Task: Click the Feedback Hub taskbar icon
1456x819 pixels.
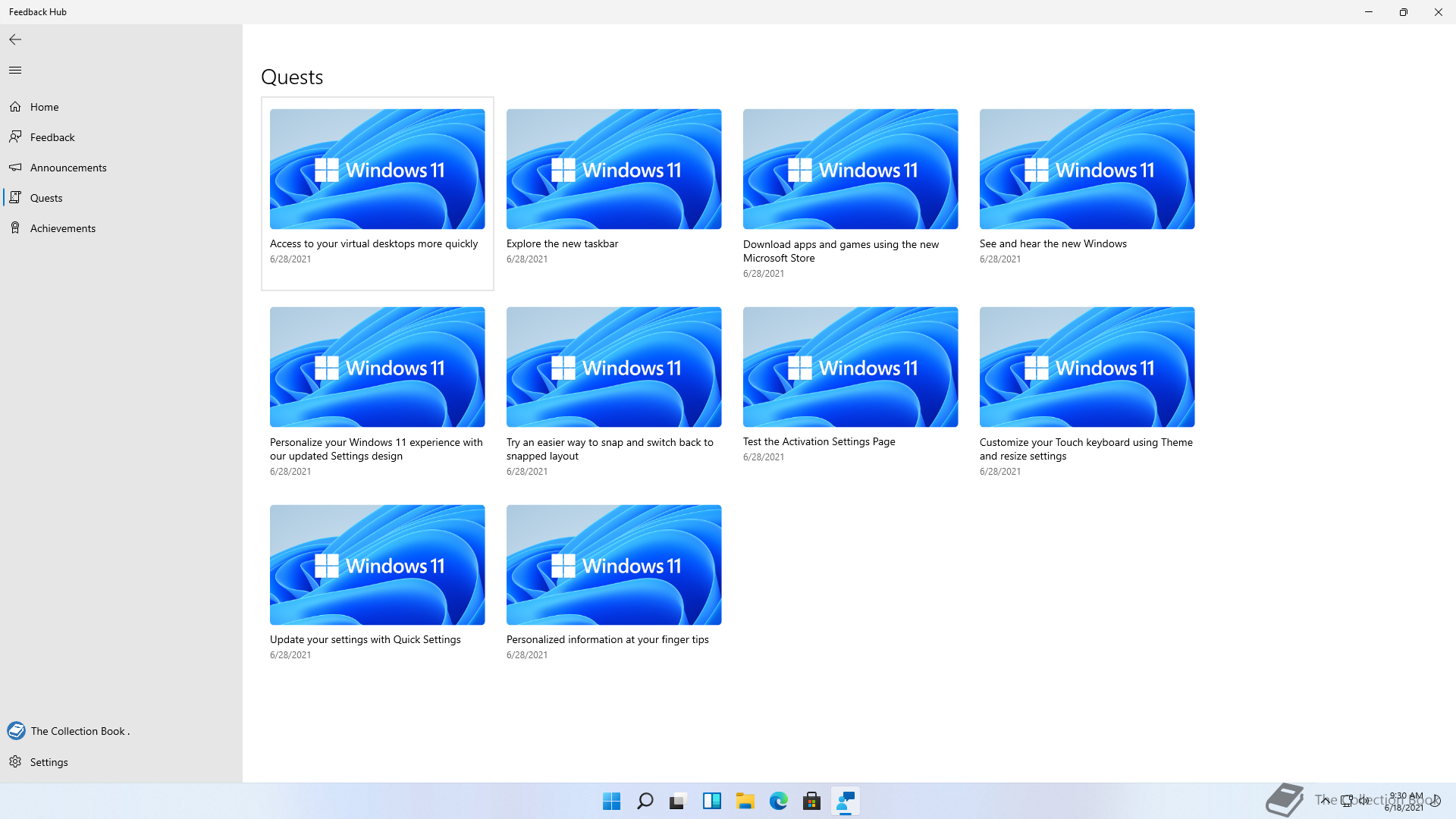Action: 845,801
